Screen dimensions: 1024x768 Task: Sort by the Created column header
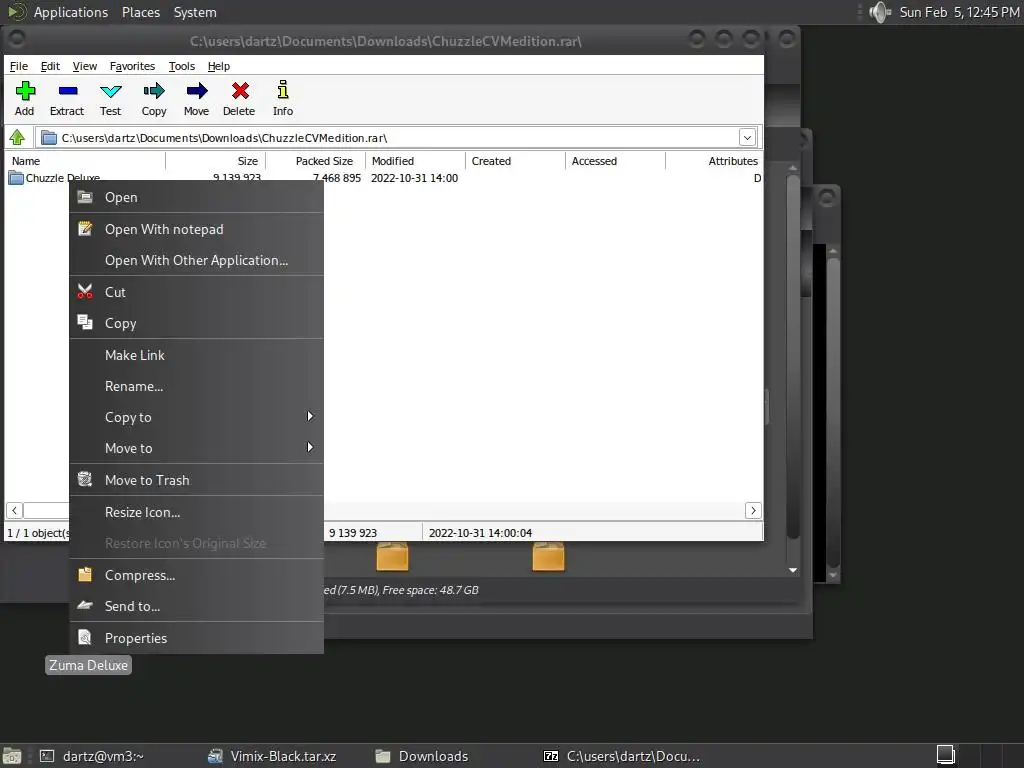click(516, 161)
